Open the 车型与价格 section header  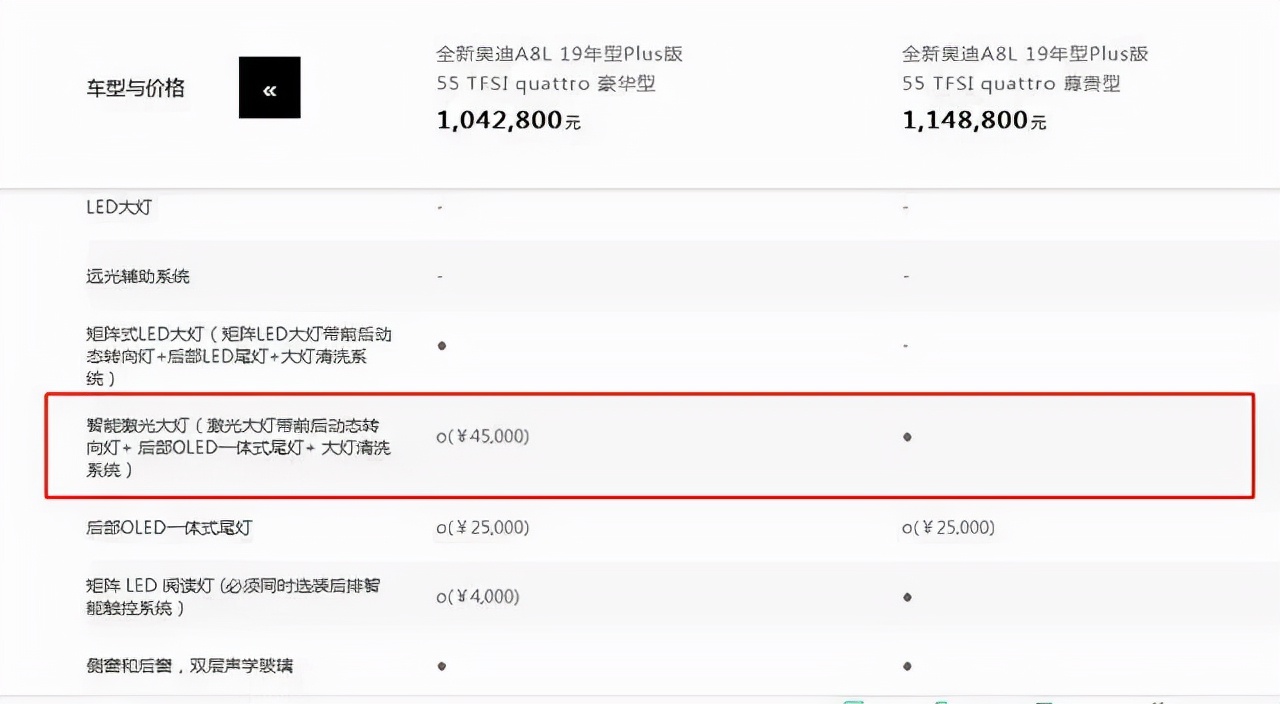click(x=135, y=88)
